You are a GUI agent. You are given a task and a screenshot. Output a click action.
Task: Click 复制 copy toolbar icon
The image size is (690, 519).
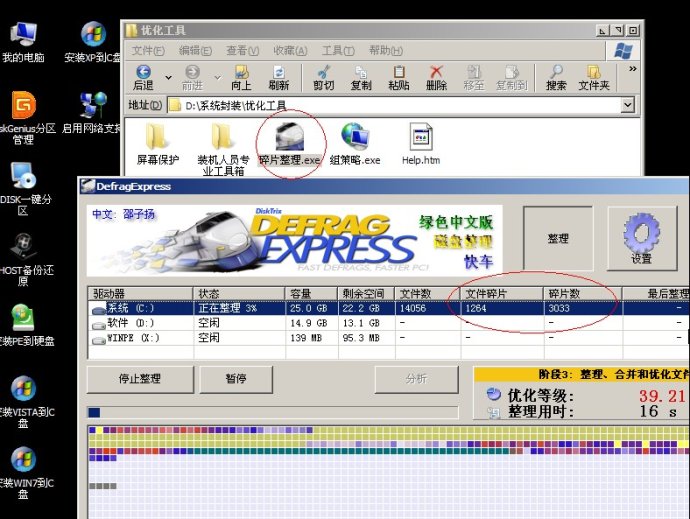(361, 77)
